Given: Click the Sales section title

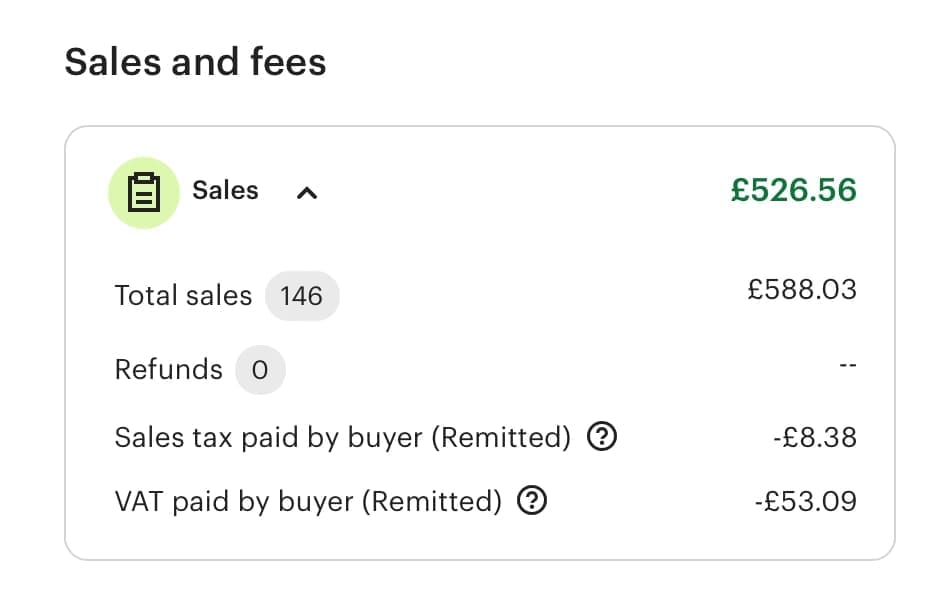Looking at the screenshot, I should pos(225,191).
